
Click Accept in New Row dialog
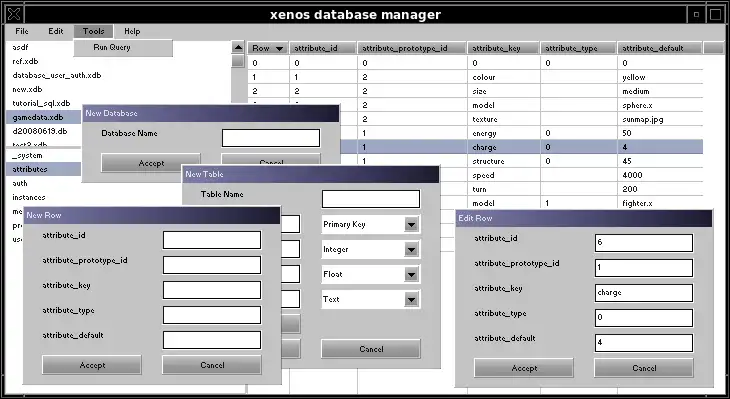pos(92,365)
